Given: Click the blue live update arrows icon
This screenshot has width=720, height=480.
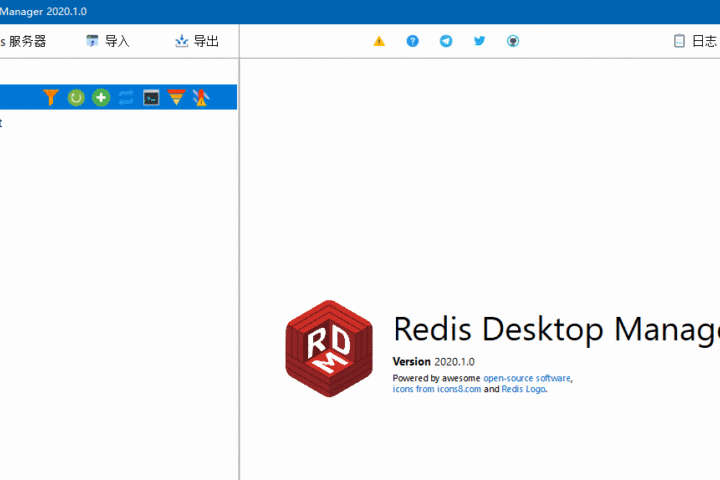Looking at the screenshot, I should tap(126, 97).
